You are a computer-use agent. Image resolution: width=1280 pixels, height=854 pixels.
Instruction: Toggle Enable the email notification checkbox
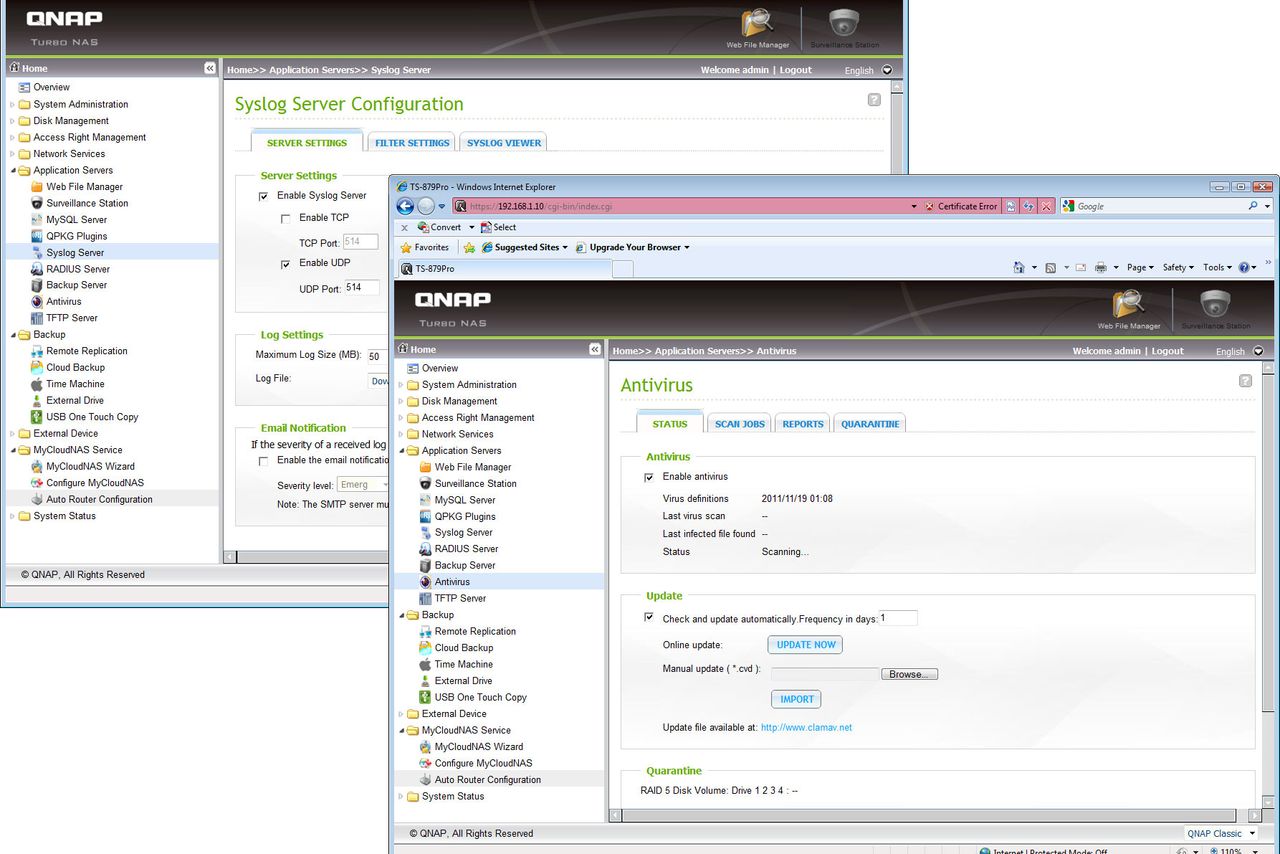264,461
